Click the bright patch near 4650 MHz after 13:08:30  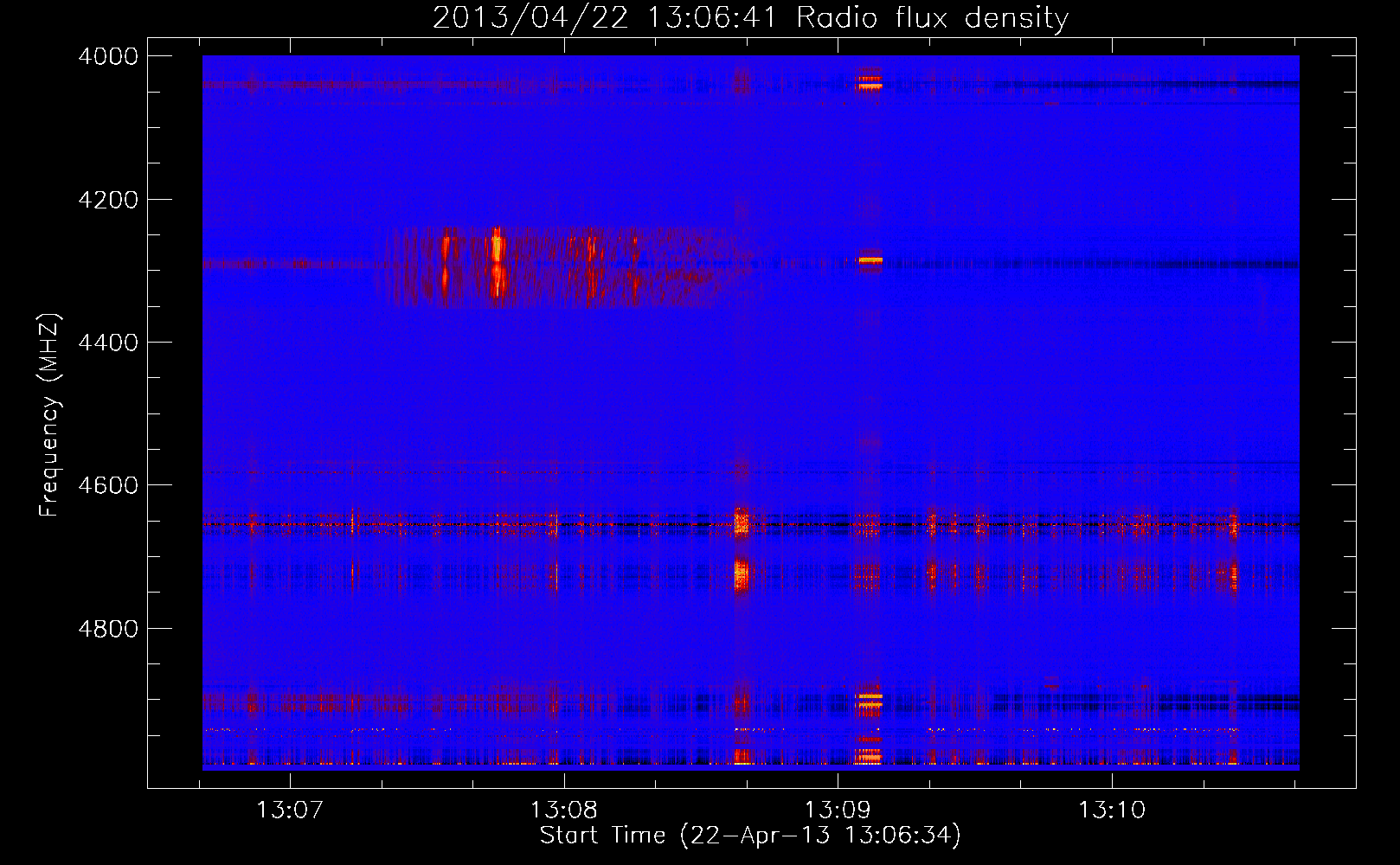741,522
